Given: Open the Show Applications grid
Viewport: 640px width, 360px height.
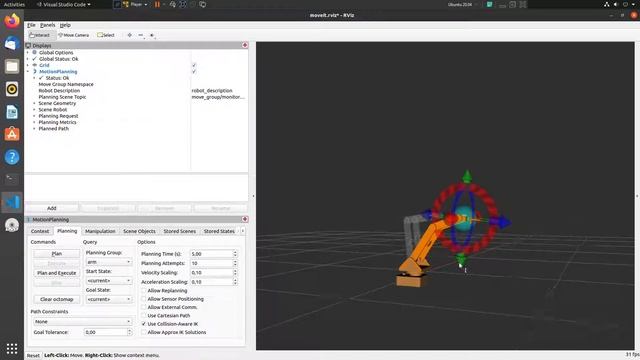Looking at the screenshot, I should (12, 349).
